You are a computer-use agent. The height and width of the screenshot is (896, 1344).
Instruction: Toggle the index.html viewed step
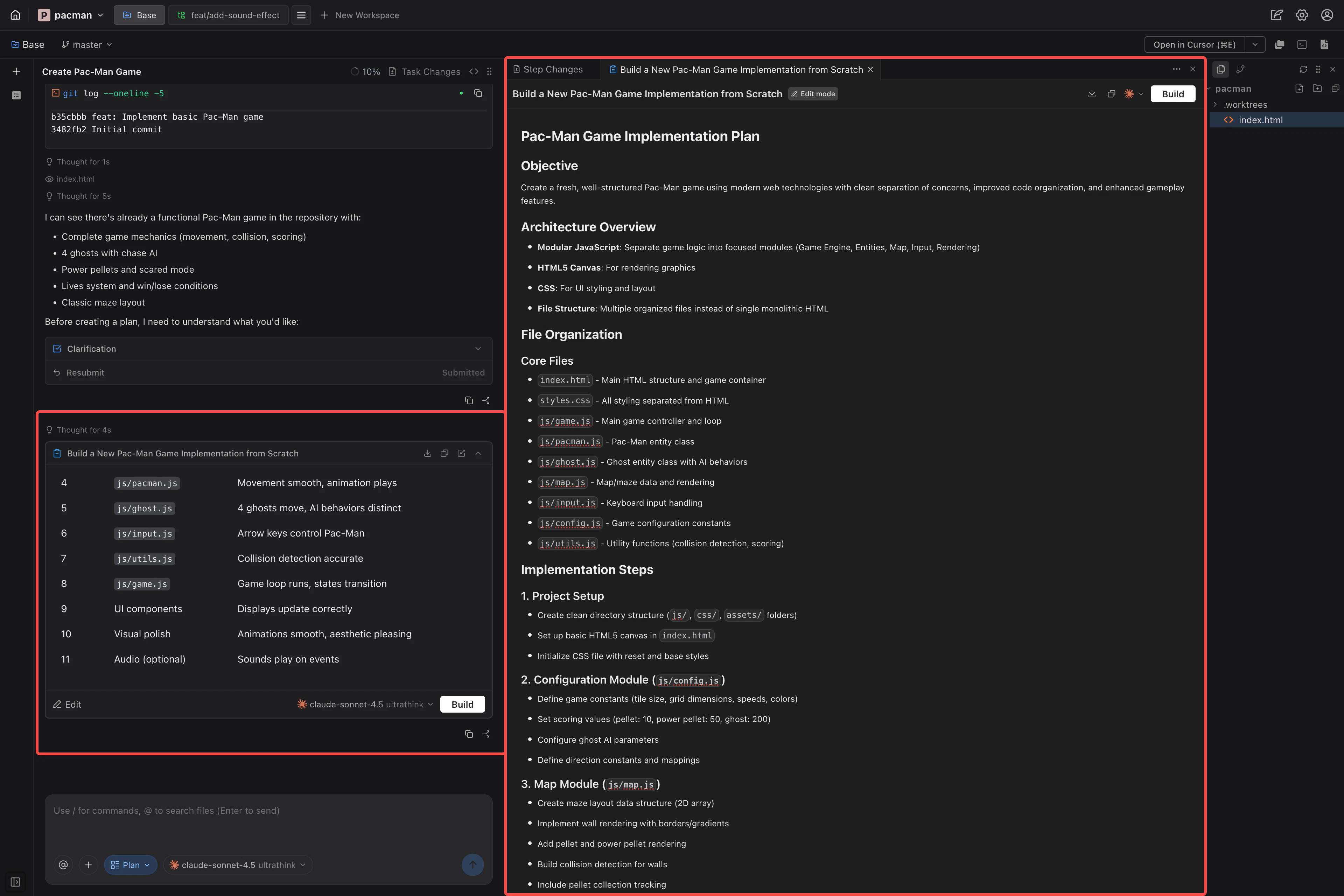coord(70,179)
